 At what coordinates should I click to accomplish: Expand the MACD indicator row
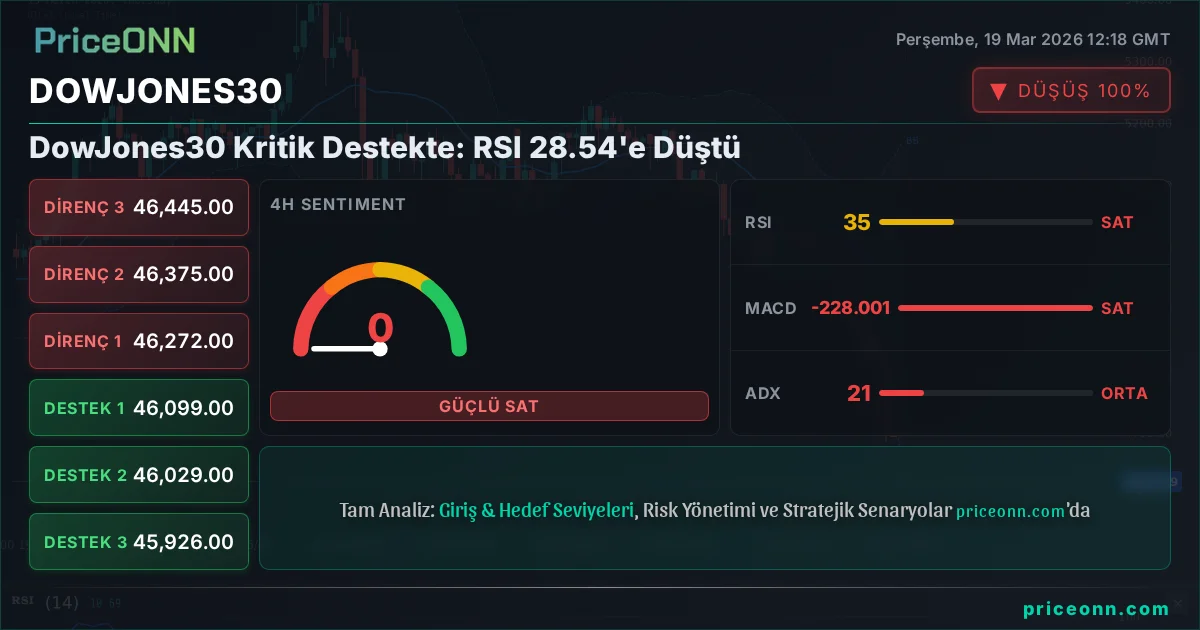coord(950,308)
